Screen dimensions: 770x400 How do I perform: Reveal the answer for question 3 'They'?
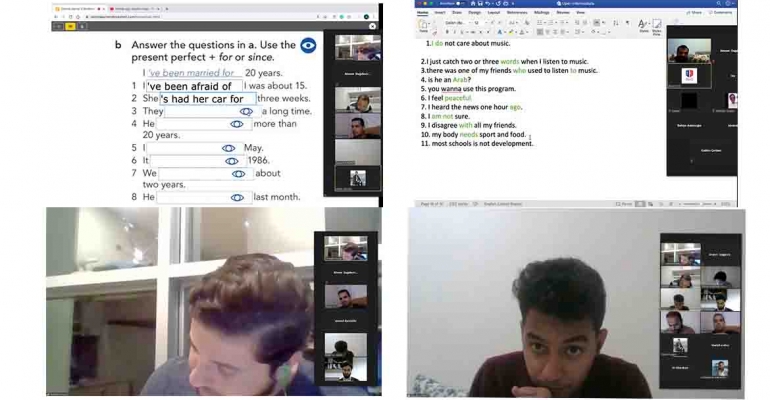[244, 112]
